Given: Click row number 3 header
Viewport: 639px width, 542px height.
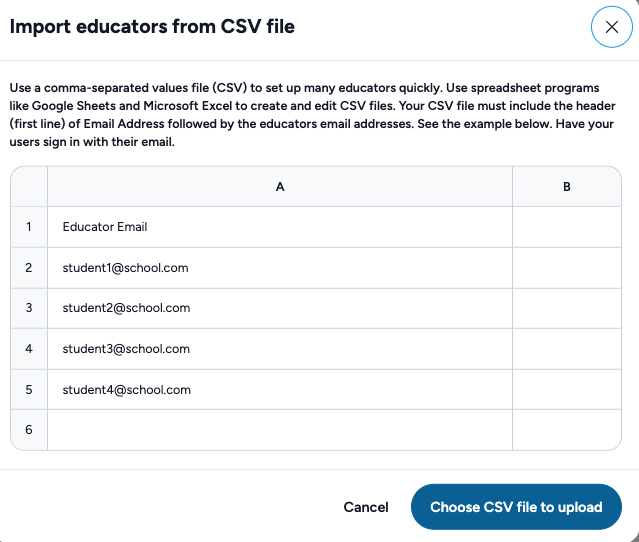Looking at the screenshot, I should [29, 308].
